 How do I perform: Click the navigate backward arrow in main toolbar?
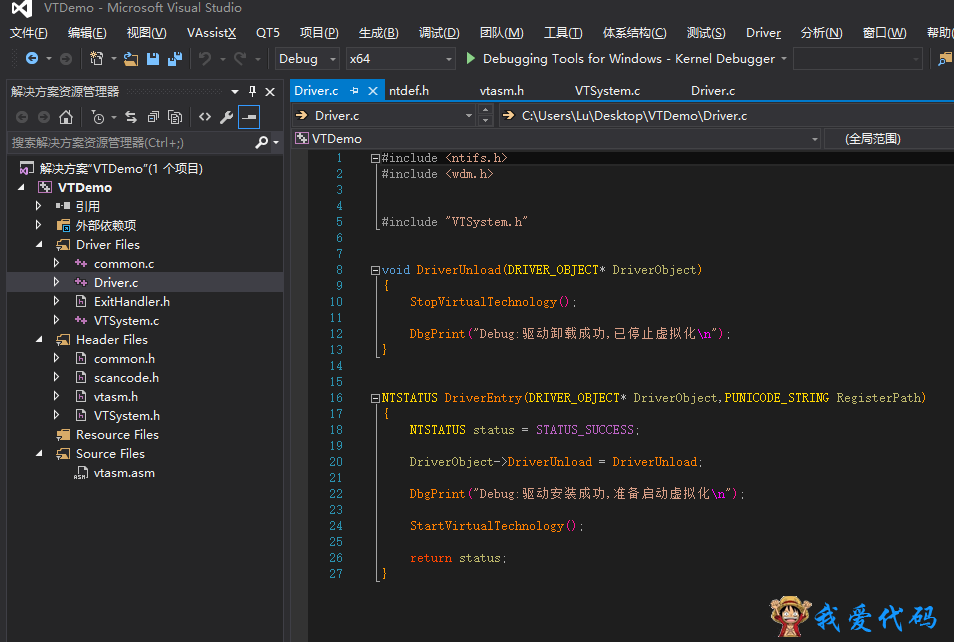pos(32,58)
